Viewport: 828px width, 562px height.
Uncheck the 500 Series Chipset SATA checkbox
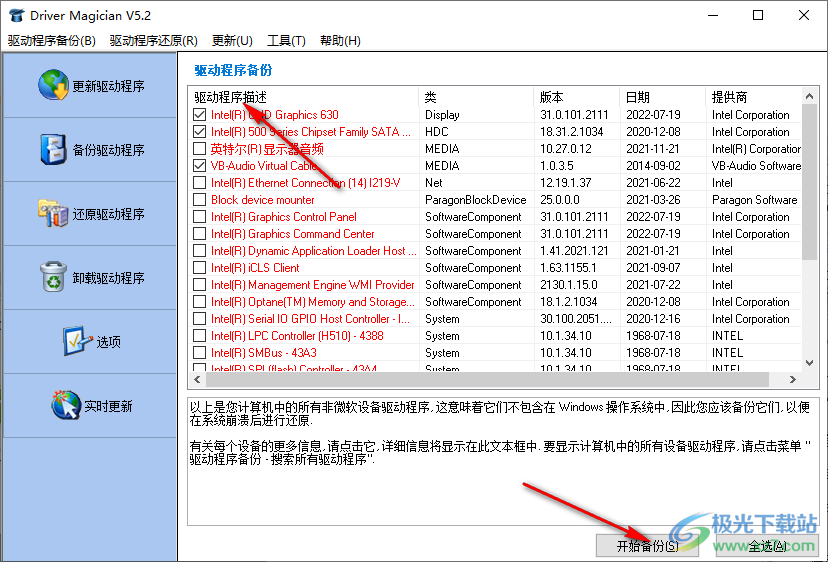[200, 132]
